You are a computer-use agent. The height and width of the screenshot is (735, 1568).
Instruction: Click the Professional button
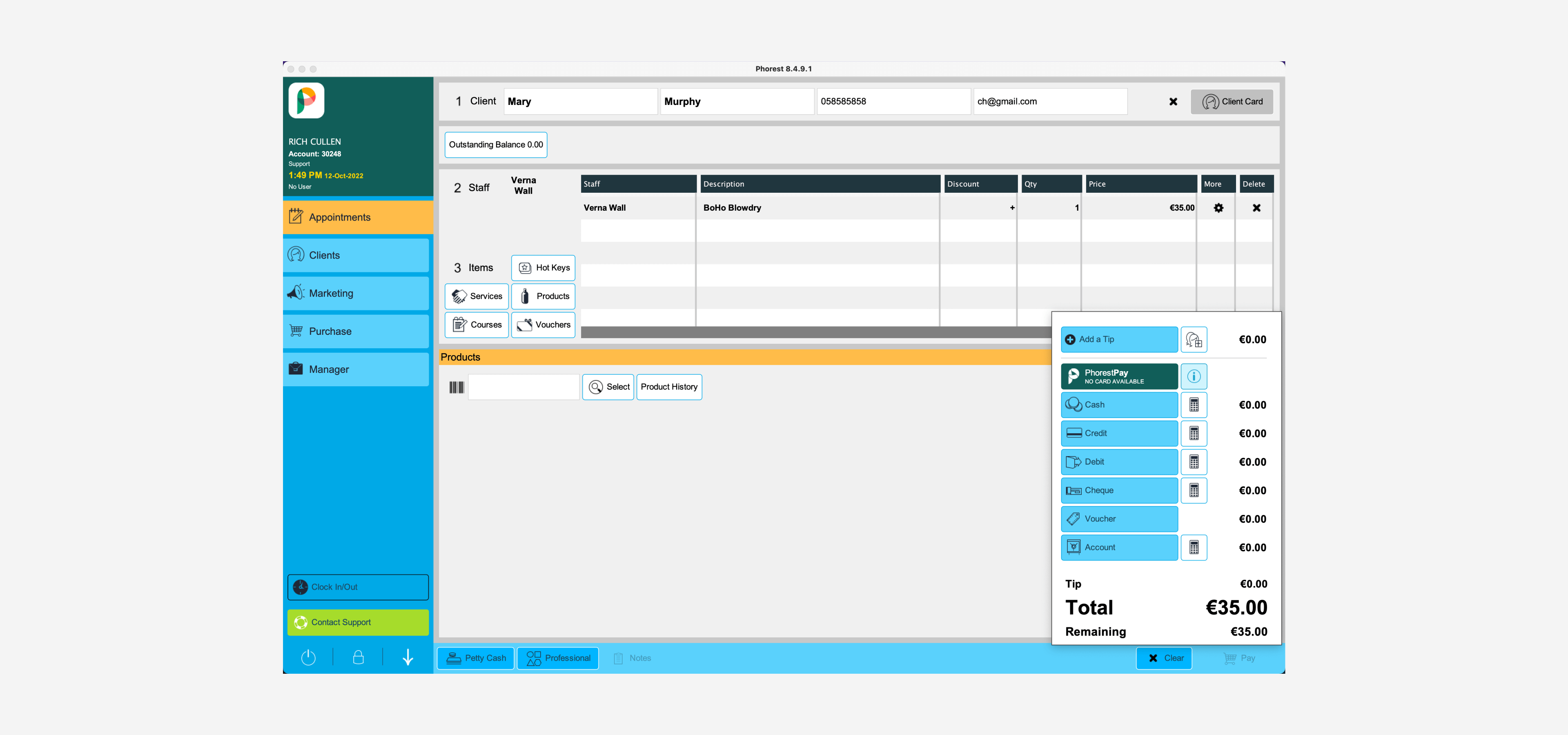coord(558,658)
